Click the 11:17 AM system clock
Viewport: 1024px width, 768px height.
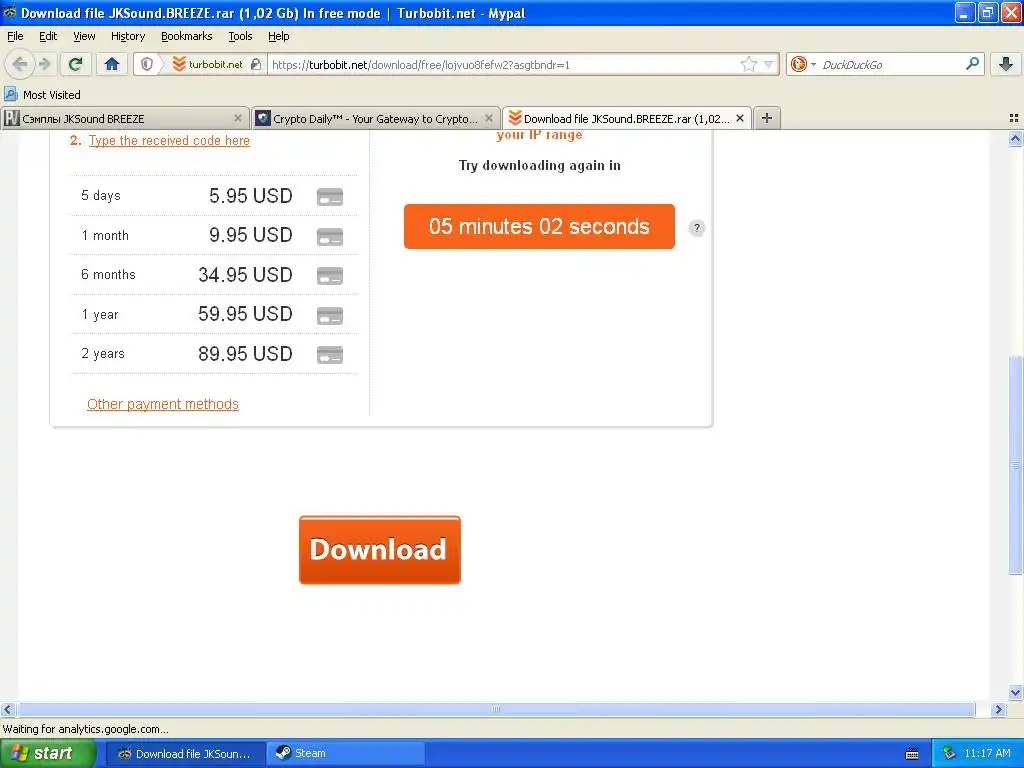tap(987, 754)
